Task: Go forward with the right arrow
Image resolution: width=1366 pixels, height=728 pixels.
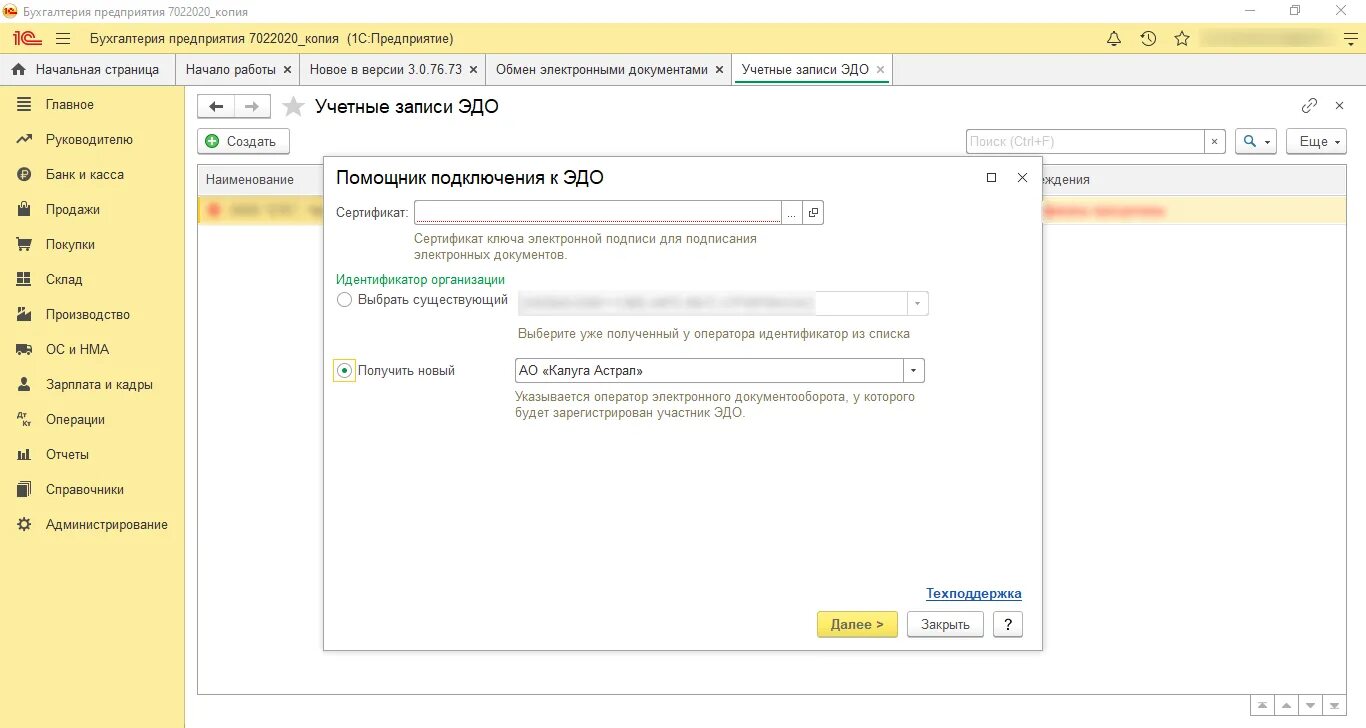Action: coord(252,106)
